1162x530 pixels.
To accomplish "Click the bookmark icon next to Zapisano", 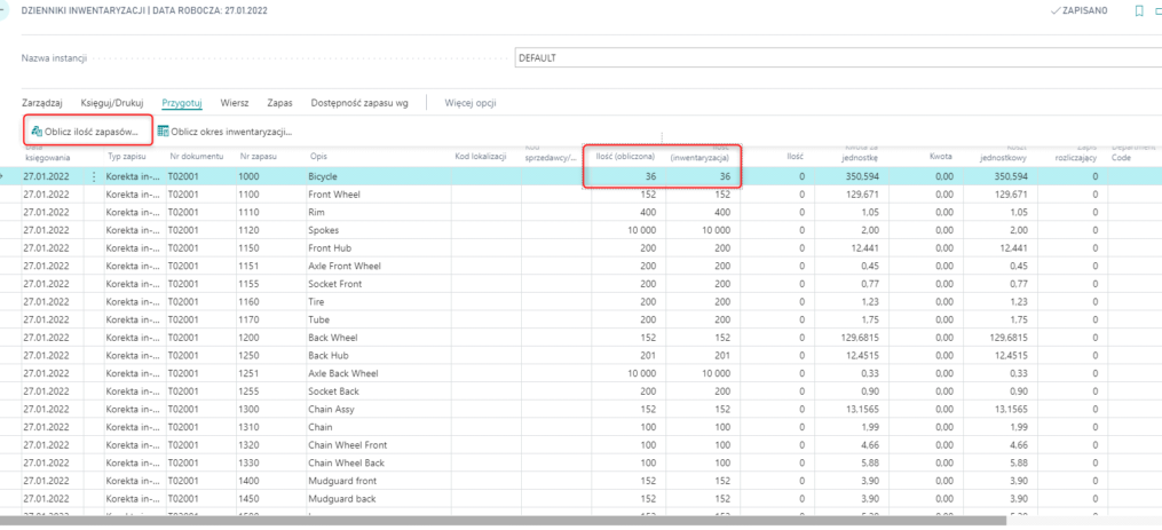I will pos(1138,10).
